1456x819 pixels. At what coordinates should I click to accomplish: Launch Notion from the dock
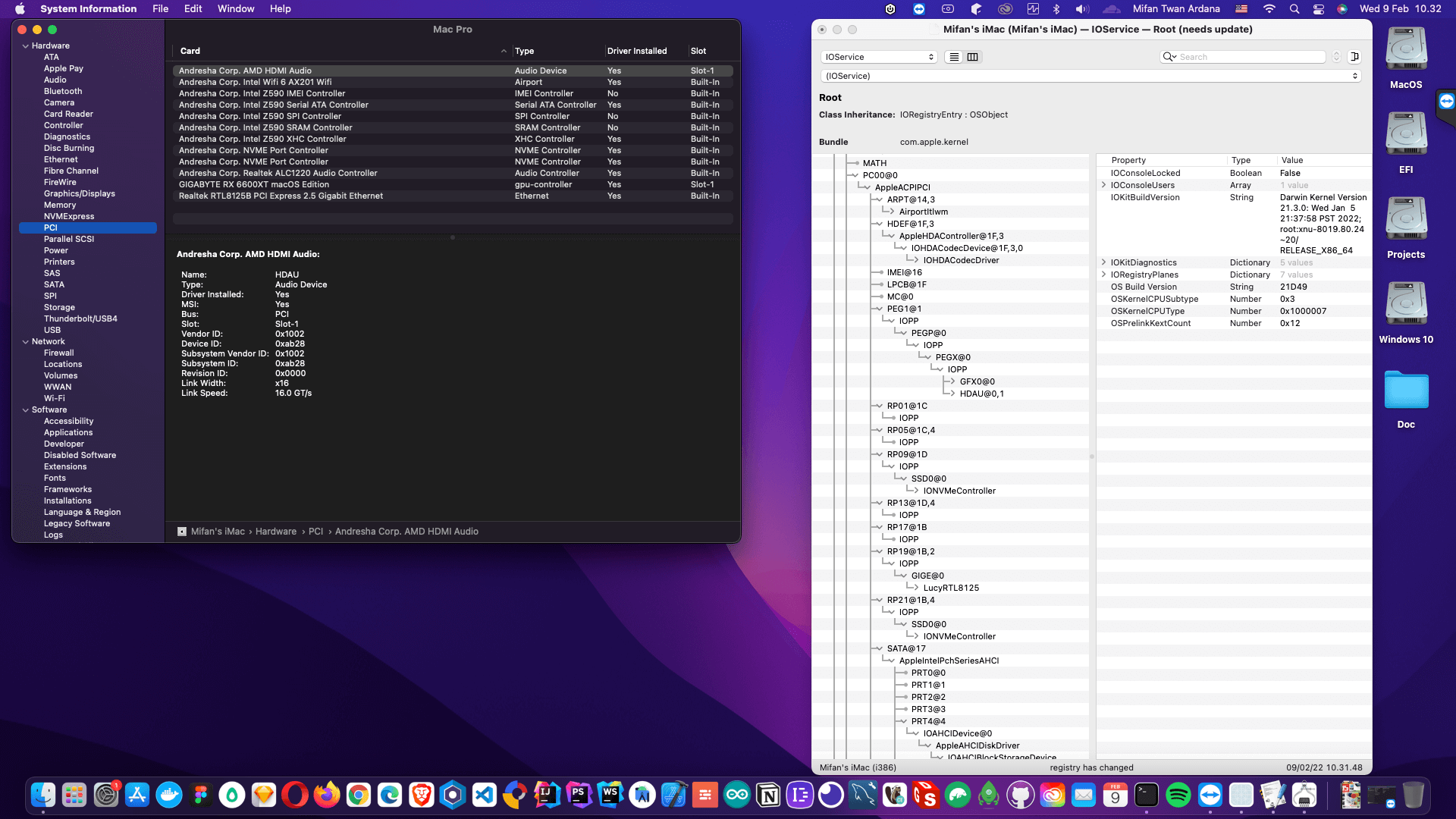click(768, 795)
